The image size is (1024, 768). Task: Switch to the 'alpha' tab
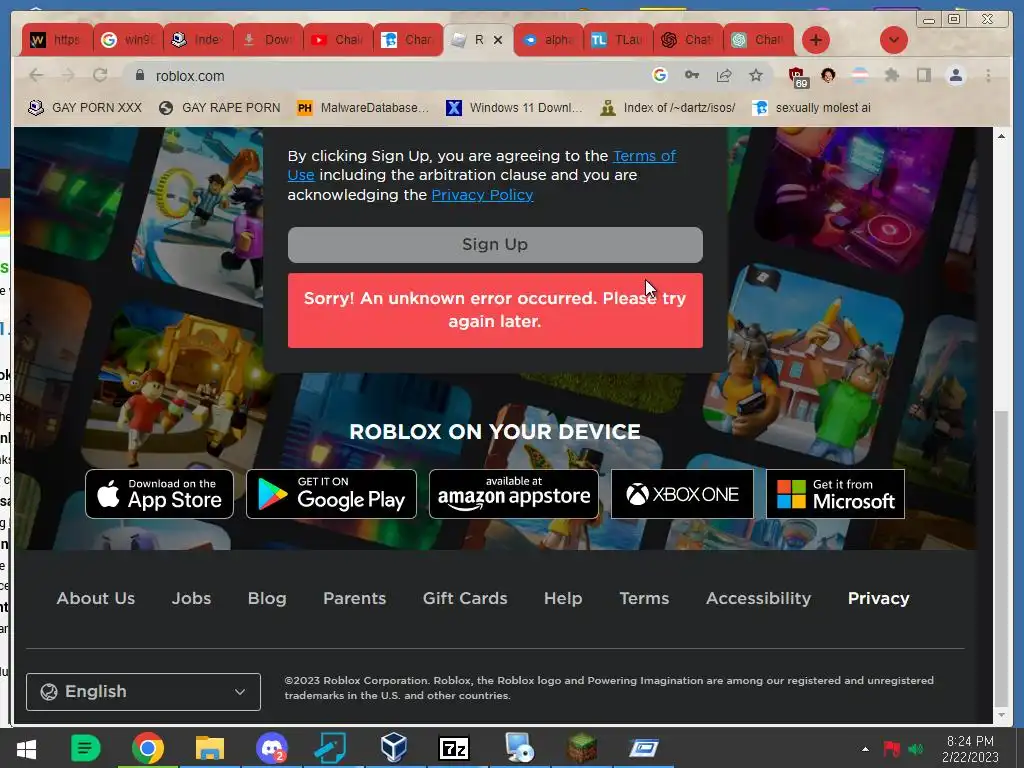pos(548,40)
